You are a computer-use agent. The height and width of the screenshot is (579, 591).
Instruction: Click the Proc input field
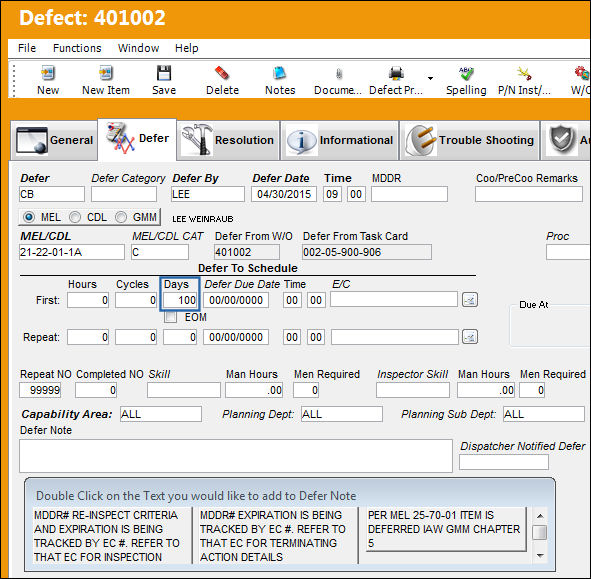pyautogui.click(x=568, y=252)
